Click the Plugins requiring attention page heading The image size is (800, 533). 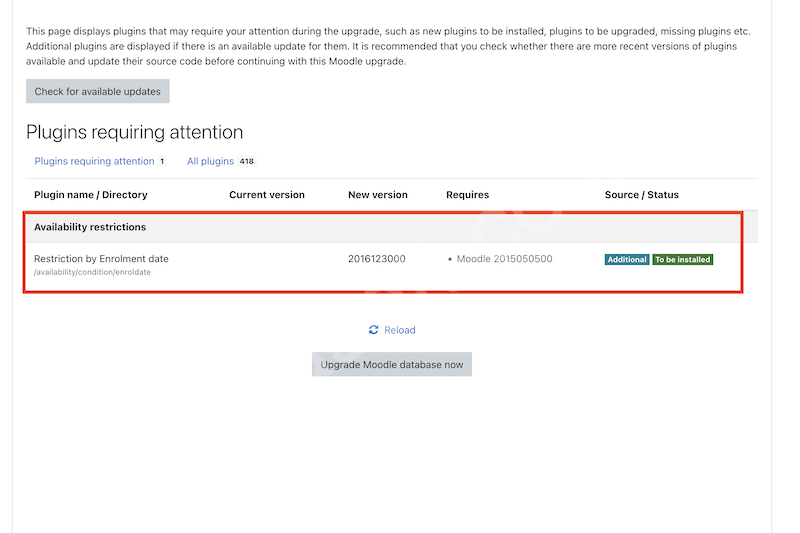point(135,132)
